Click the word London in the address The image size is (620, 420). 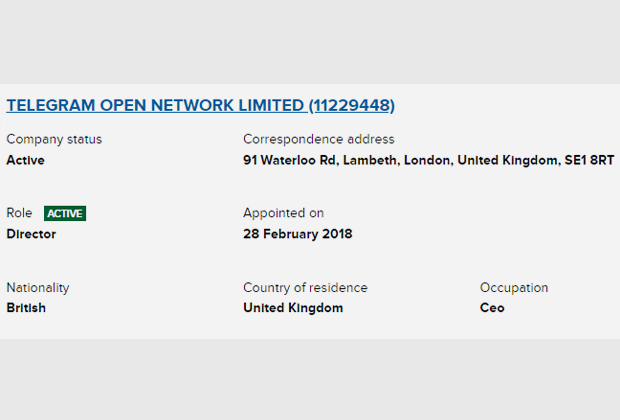pyautogui.click(x=428, y=160)
